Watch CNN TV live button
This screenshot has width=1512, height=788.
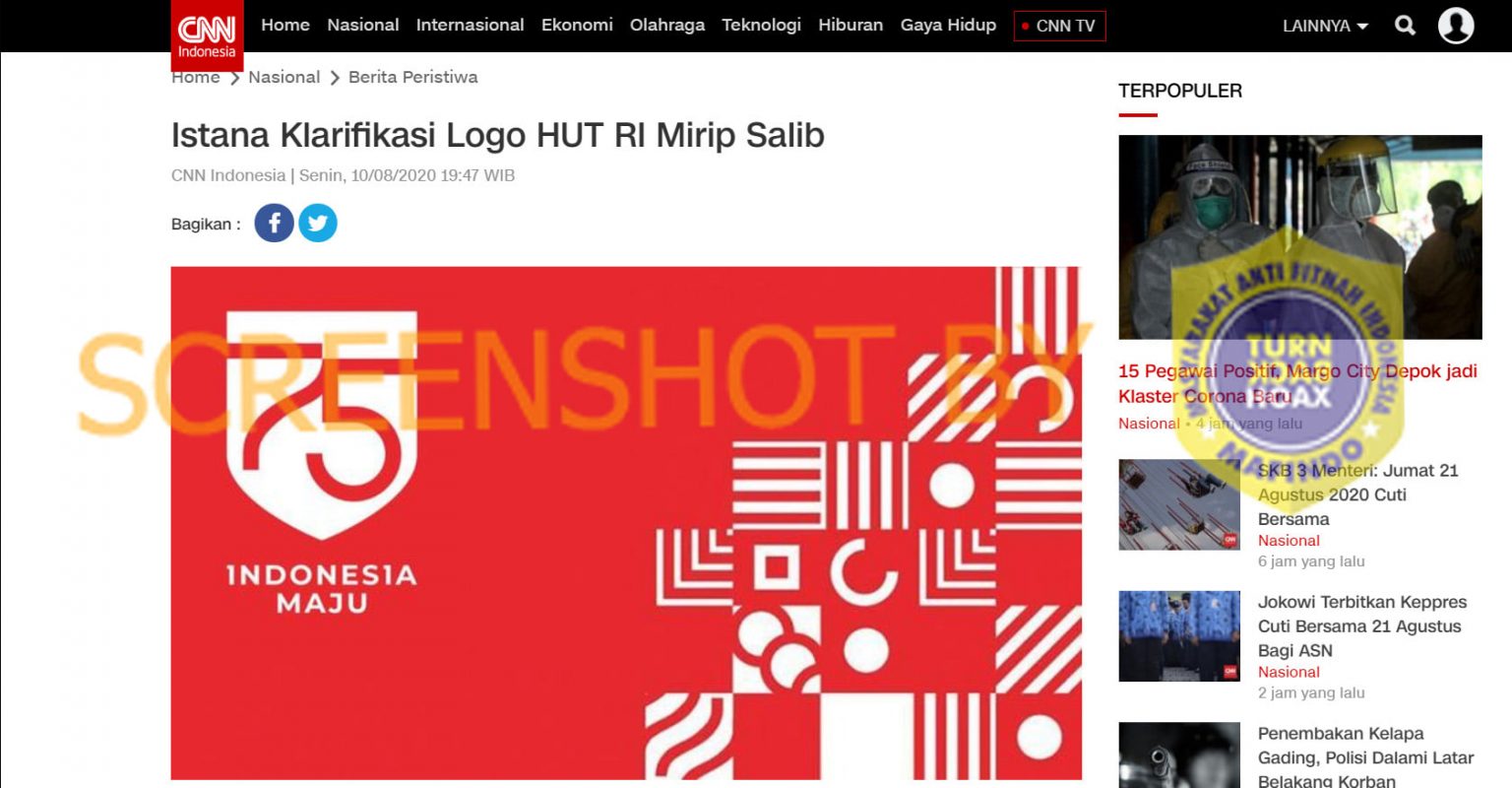[x=1059, y=26]
